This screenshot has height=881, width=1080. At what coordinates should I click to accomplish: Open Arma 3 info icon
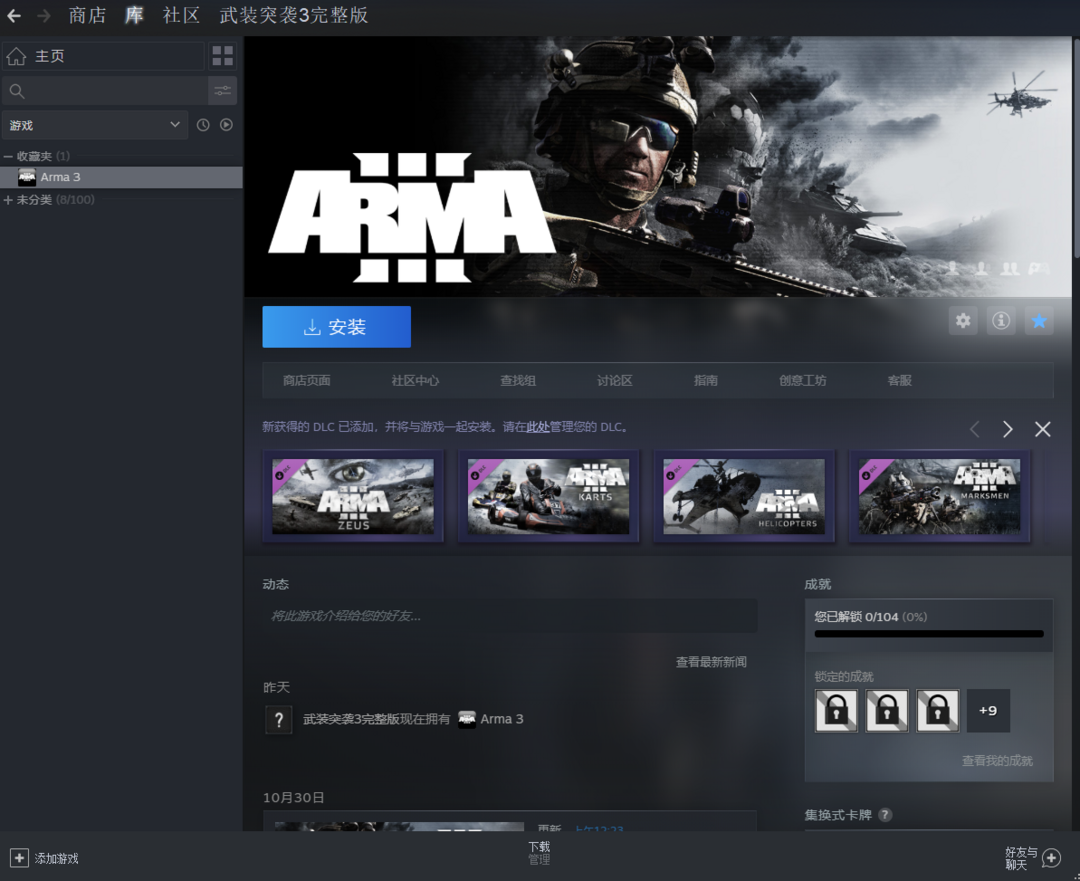click(1001, 321)
